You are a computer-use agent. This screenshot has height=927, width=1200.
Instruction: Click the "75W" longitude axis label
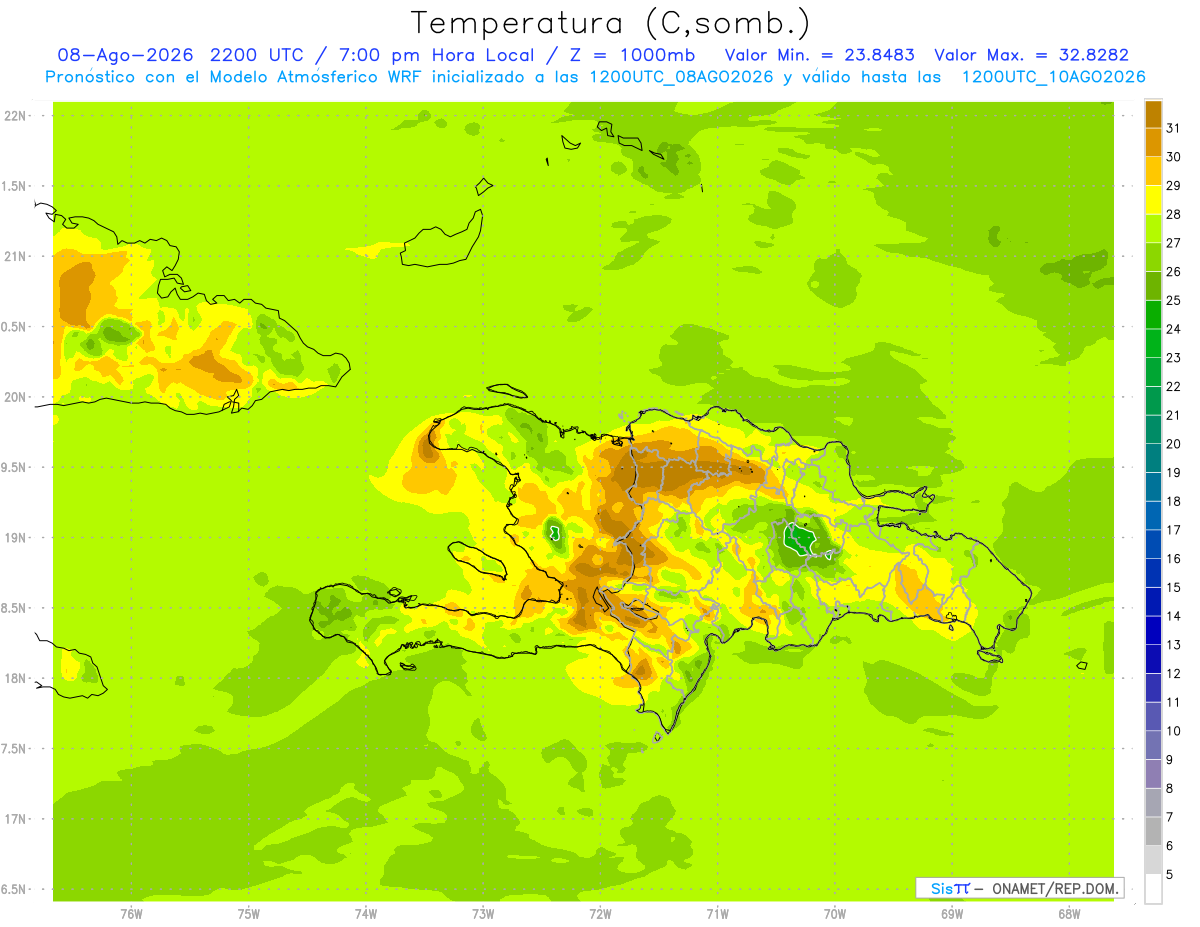pyautogui.click(x=249, y=914)
